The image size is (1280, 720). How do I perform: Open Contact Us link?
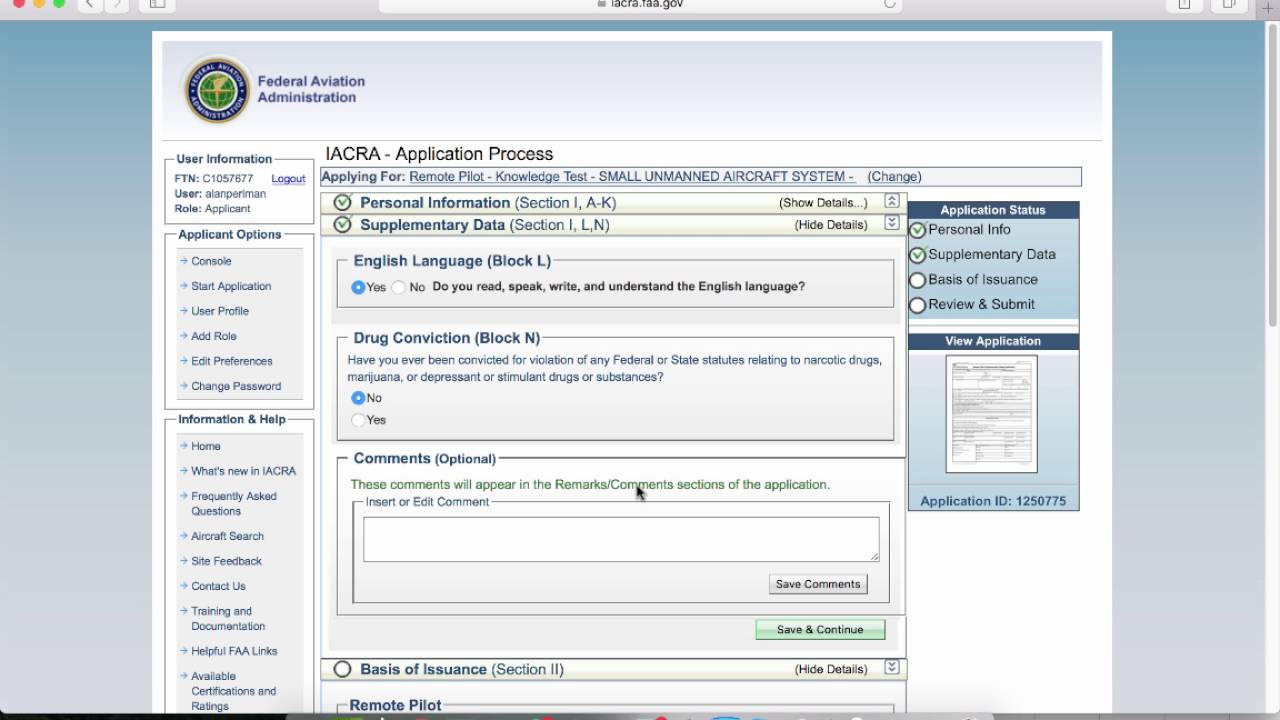218,586
